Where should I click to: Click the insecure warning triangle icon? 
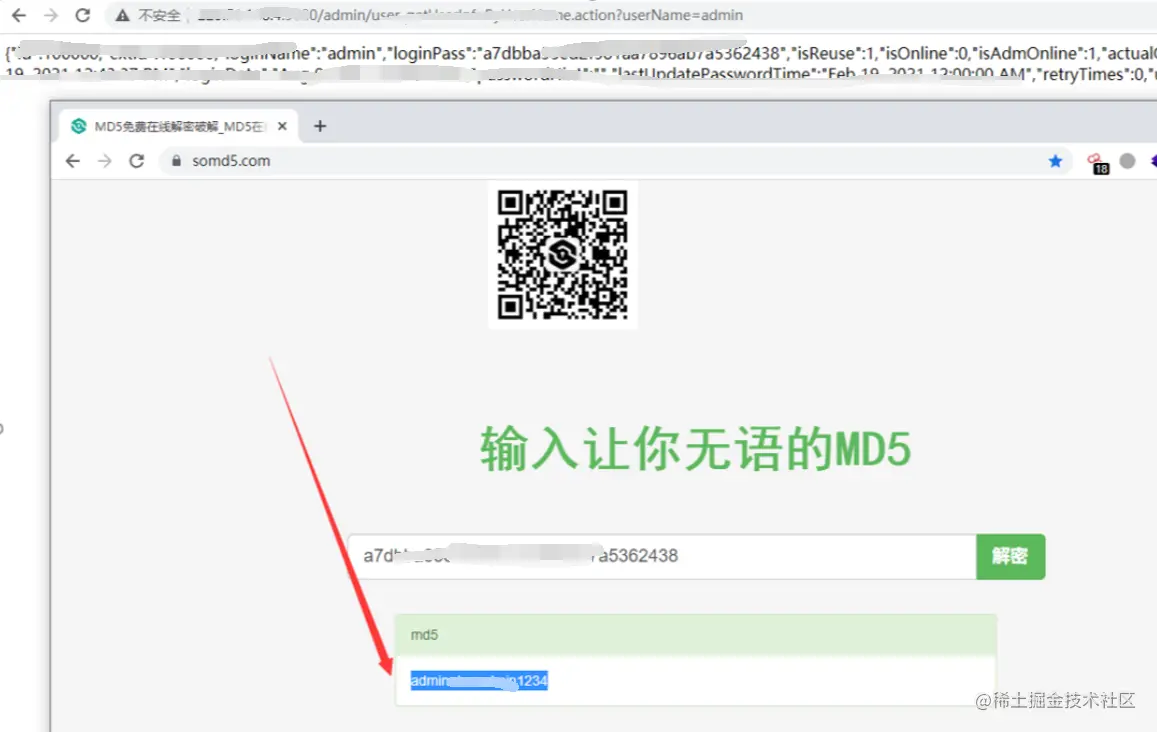pos(122,15)
